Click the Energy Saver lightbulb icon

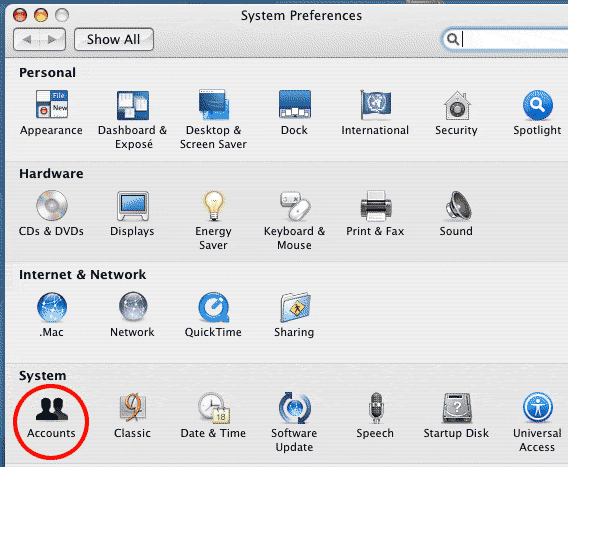pyautogui.click(x=213, y=207)
